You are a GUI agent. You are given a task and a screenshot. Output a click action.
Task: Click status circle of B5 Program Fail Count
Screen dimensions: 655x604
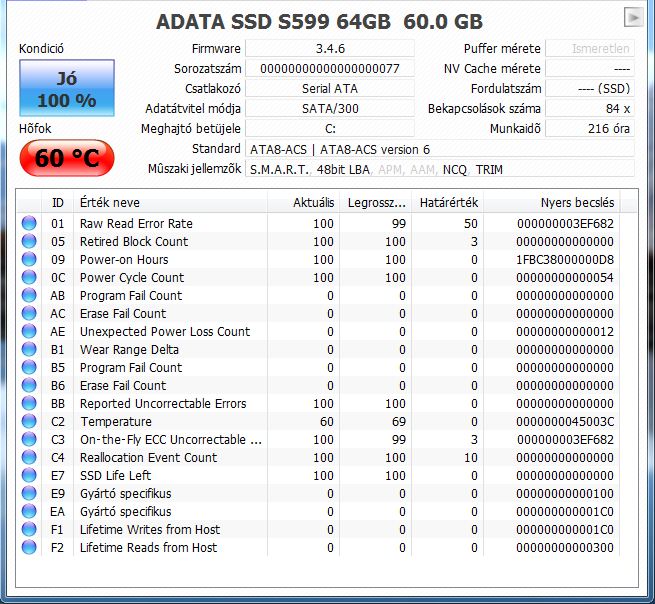(29, 367)
